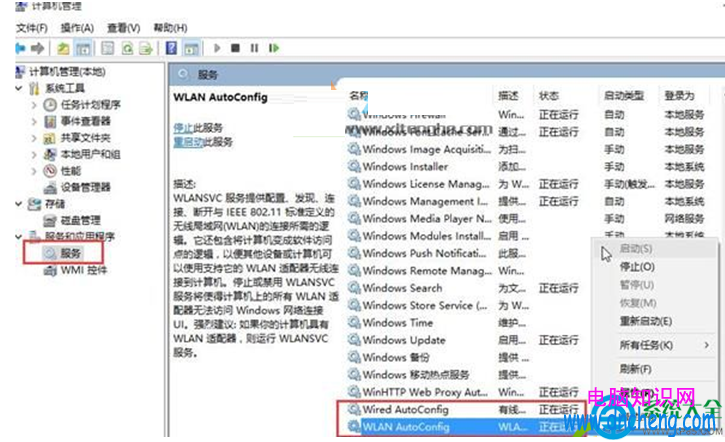Image resolution: width=725 pixels, height=442 pixels.
Task: Sort by the 启动类型 column header
Action: click(624, 96)
